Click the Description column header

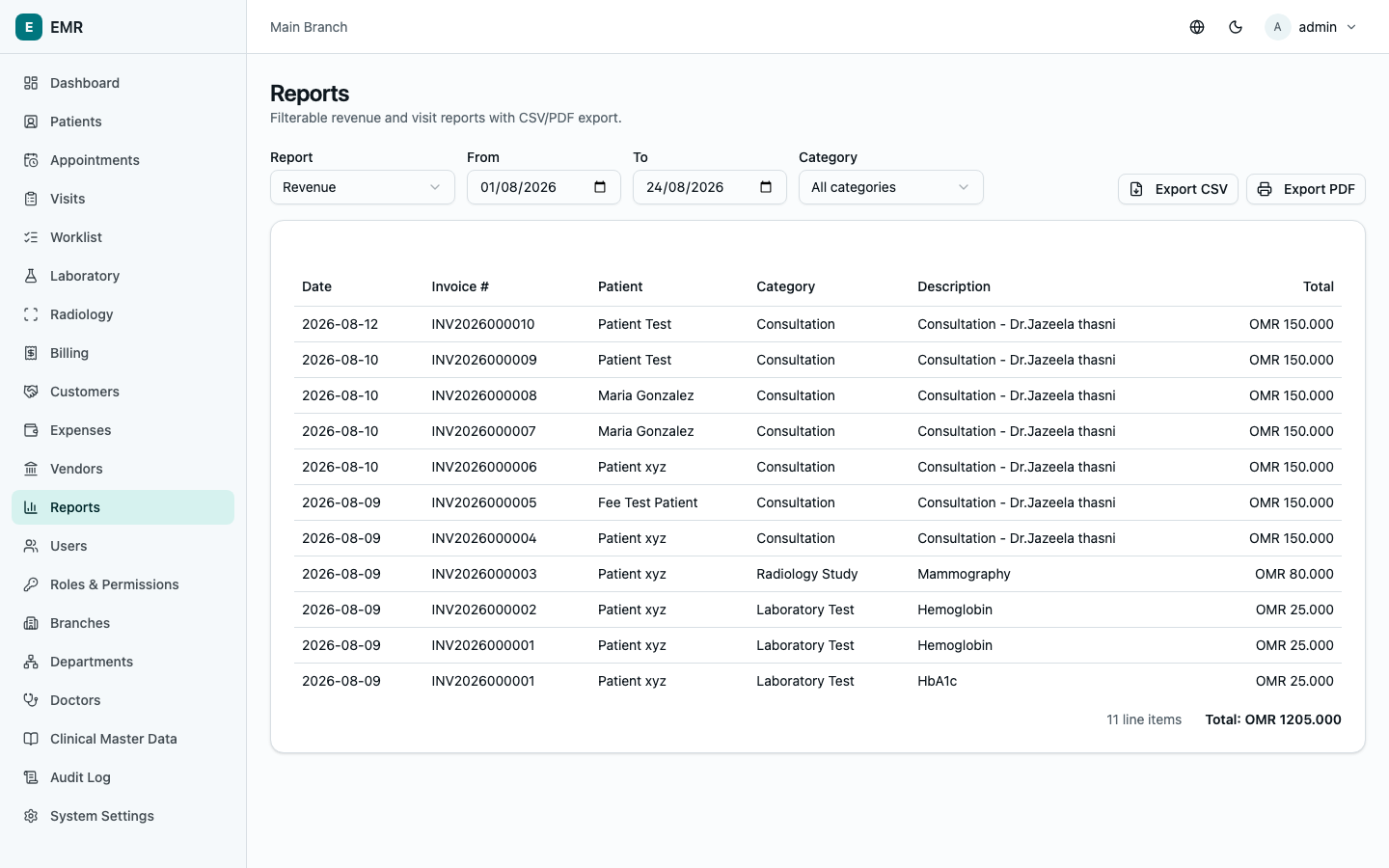(954, 286)
